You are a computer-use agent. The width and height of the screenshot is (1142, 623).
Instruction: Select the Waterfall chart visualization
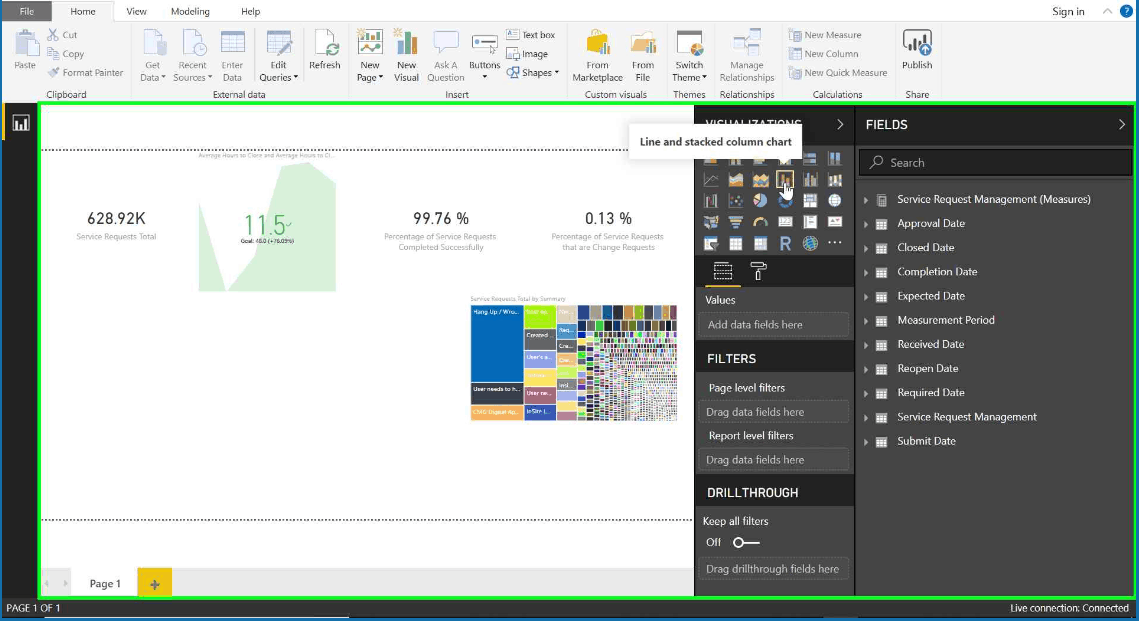712,200
